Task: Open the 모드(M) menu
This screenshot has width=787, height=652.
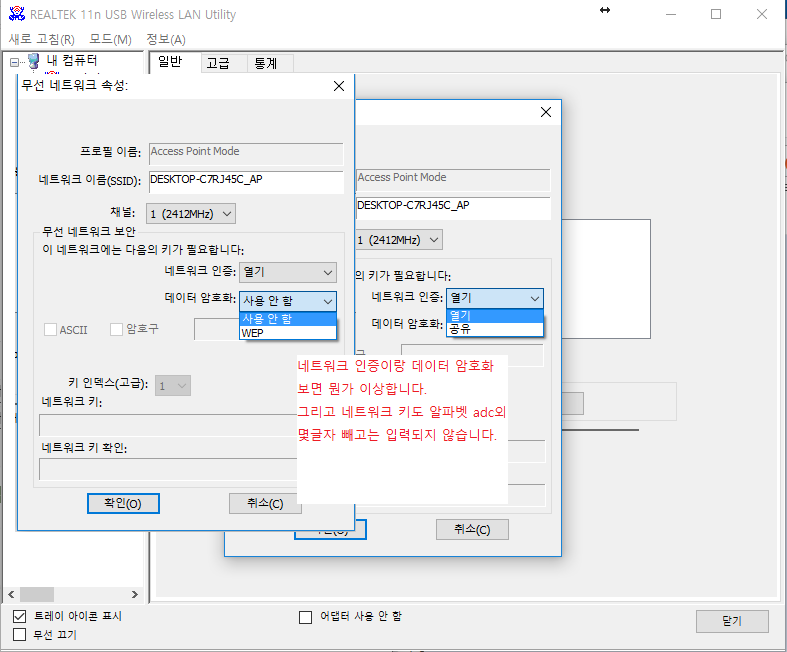Action: tap(110, 39)
